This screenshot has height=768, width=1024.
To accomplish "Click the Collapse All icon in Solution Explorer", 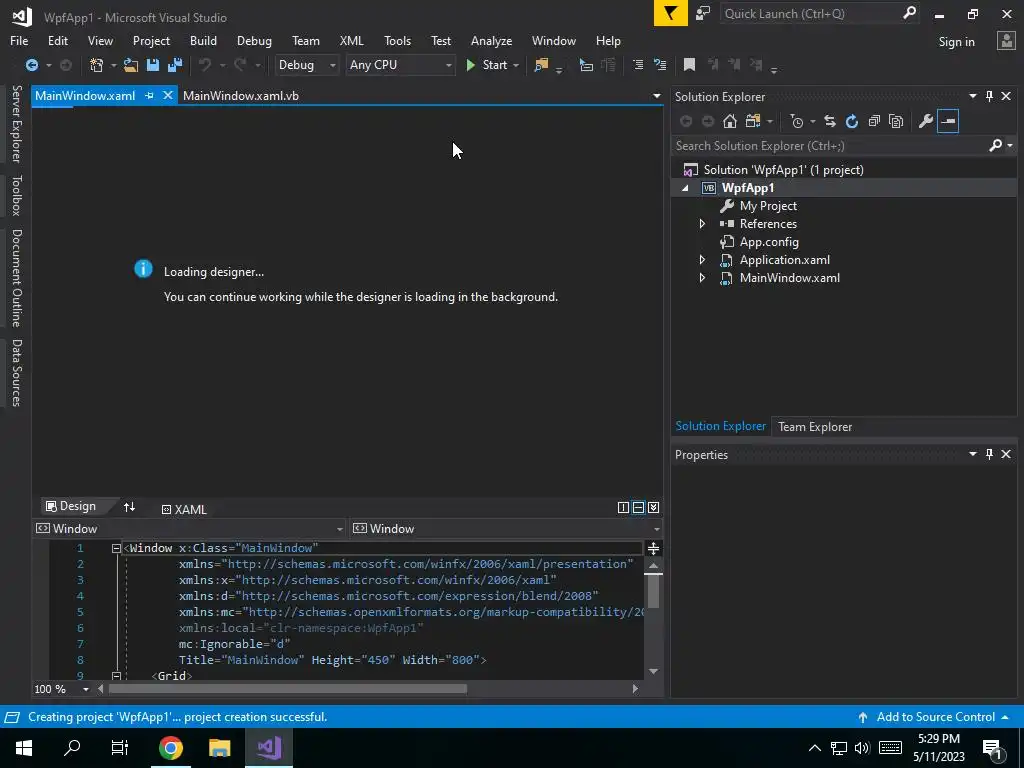I will pos(874,121).
